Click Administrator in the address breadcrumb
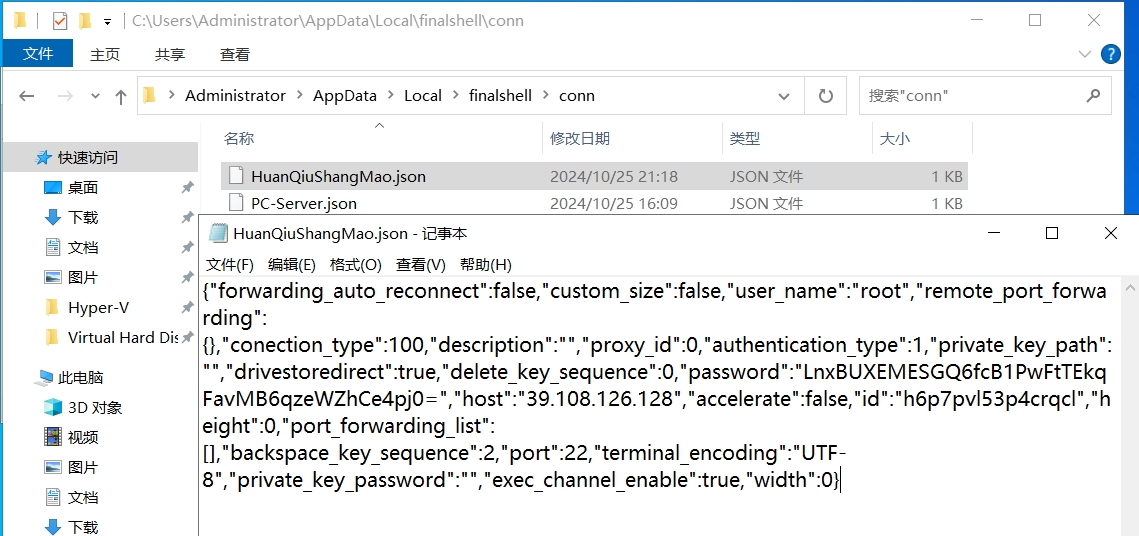This screenshot has height=536, width=1139. click(235, 95)
